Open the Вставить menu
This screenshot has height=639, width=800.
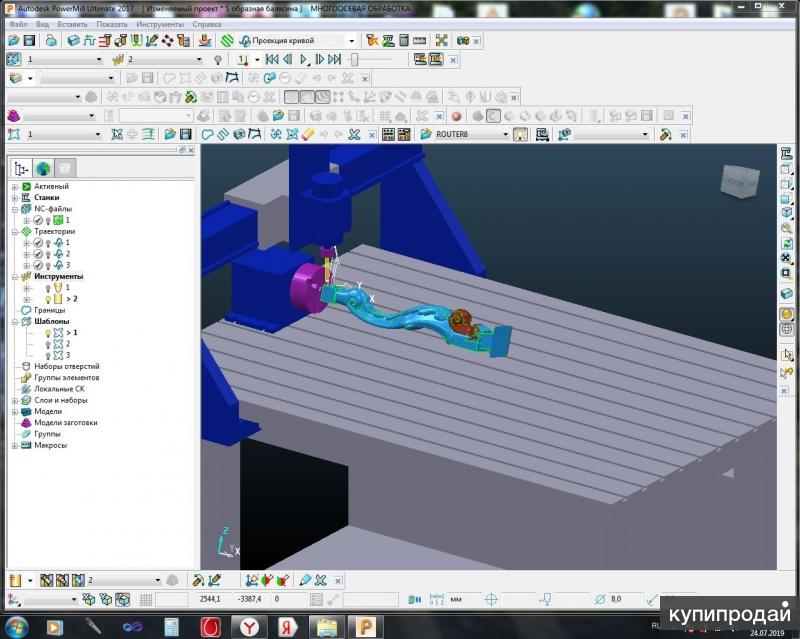(x=73, y=23)
